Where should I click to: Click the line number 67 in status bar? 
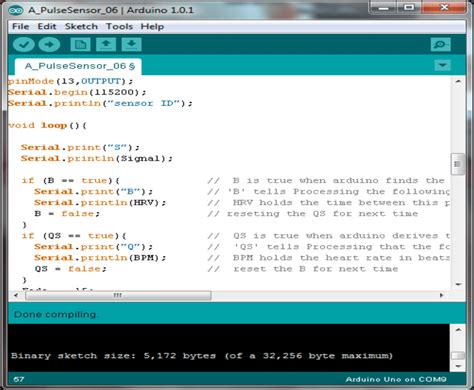point(19,379)
